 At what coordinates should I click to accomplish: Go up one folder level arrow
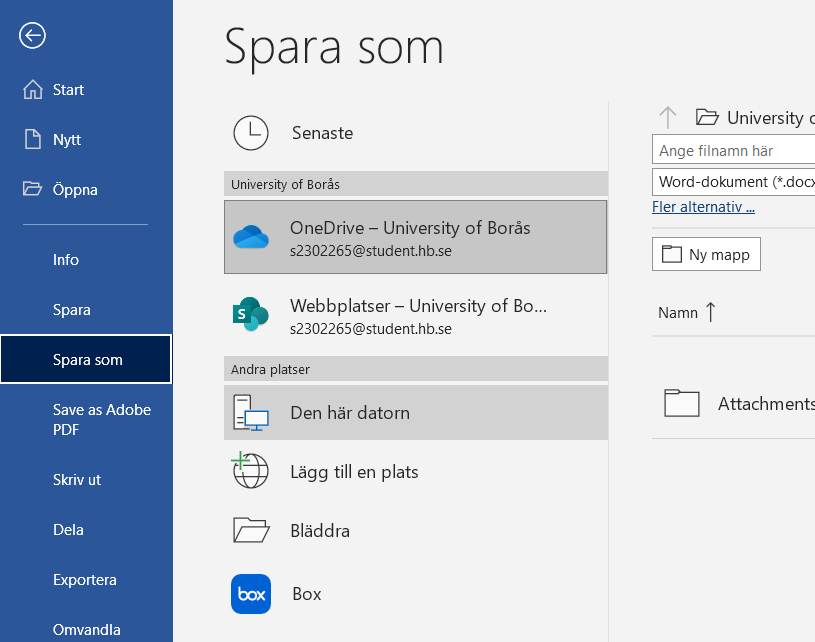pos(668,117)
